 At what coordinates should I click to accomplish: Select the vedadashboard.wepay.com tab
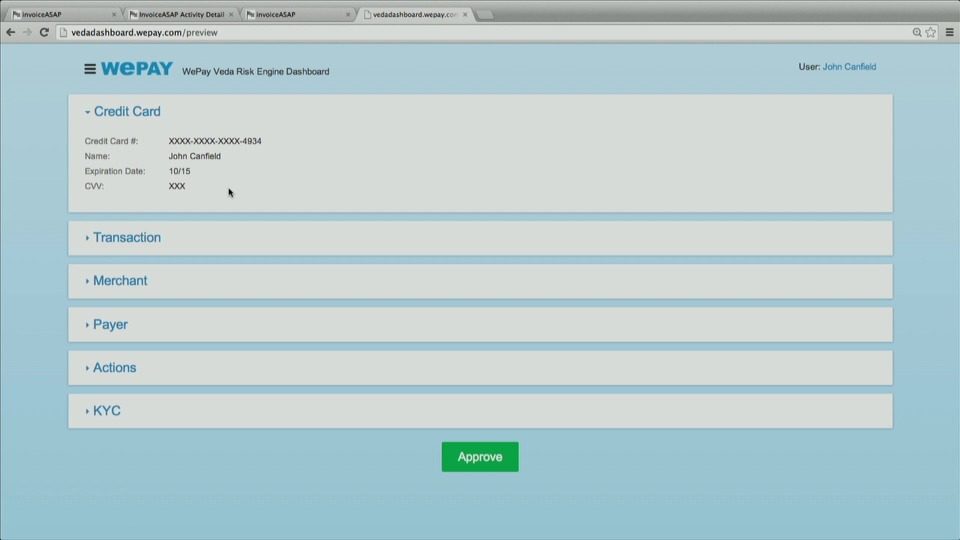pos(414,14)
